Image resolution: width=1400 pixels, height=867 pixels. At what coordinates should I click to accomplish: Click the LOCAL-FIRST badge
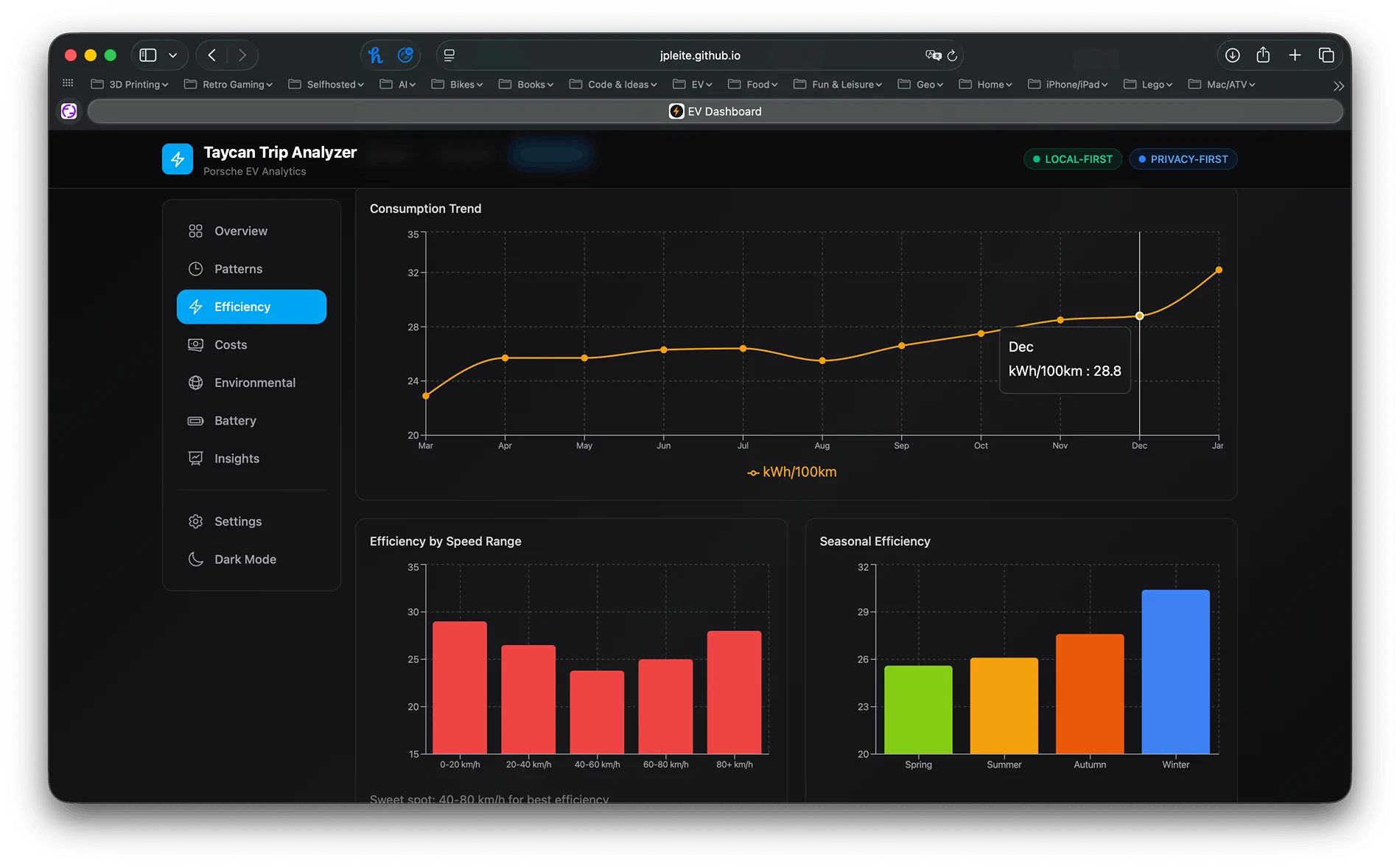[x=1072, y=159]
